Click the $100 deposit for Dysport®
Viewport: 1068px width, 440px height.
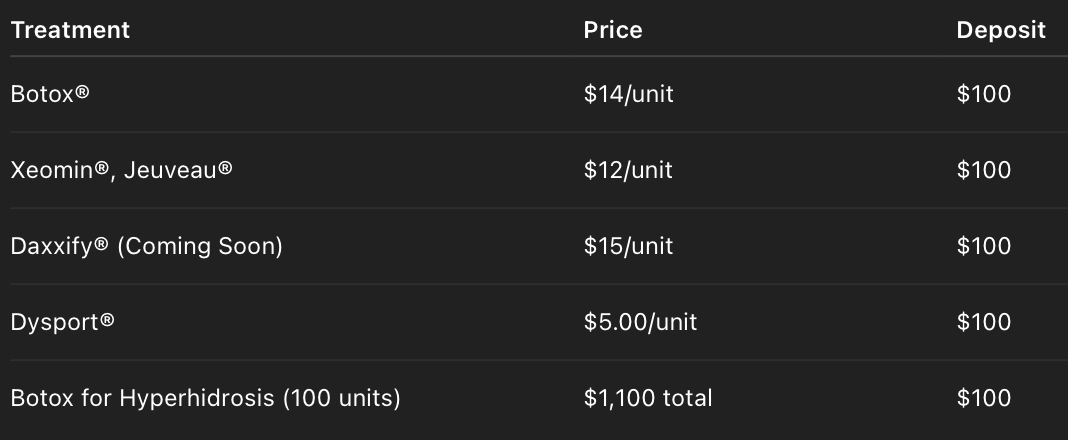(x=984, y=322)
